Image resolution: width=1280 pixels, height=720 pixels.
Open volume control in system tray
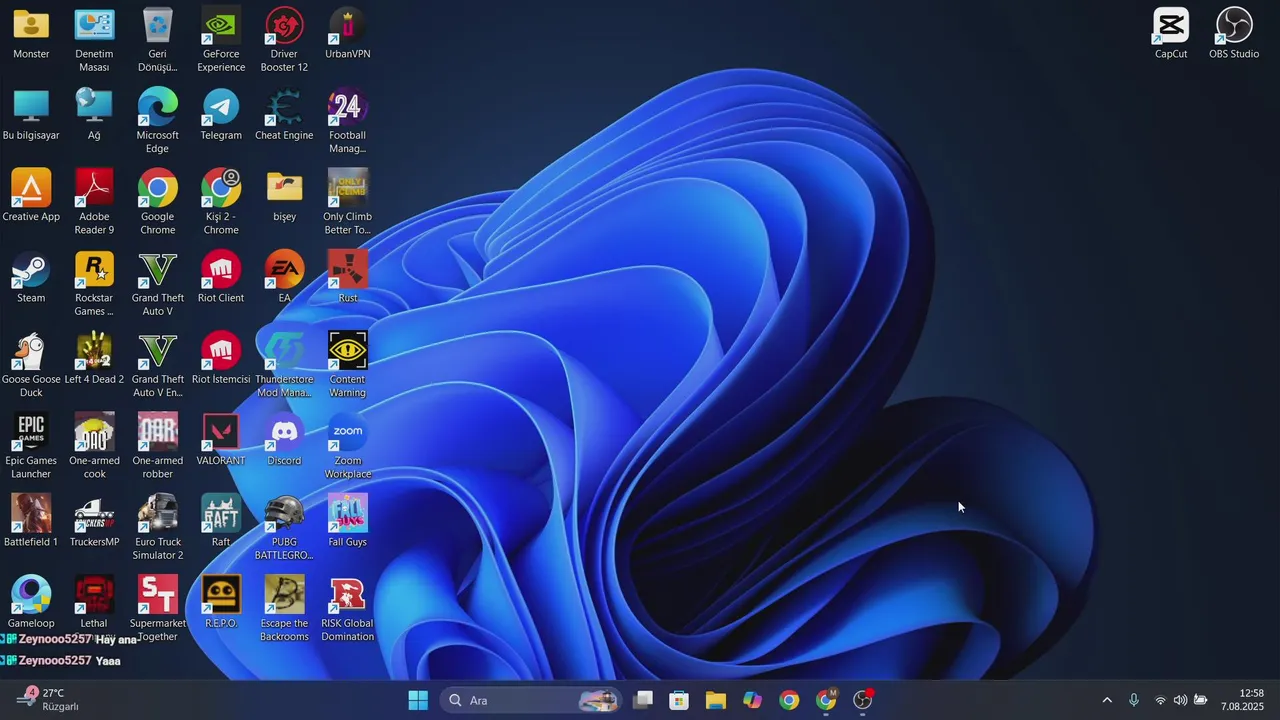[1180, 700]
